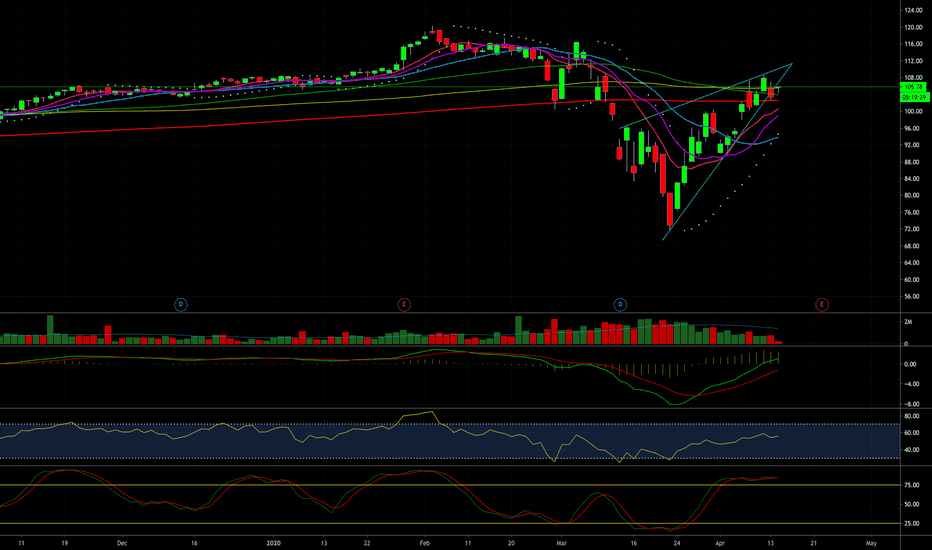This screenshot has height=550, width=932.
Task: Select the -8.00 MACD scale label
Action: (910, 404)
